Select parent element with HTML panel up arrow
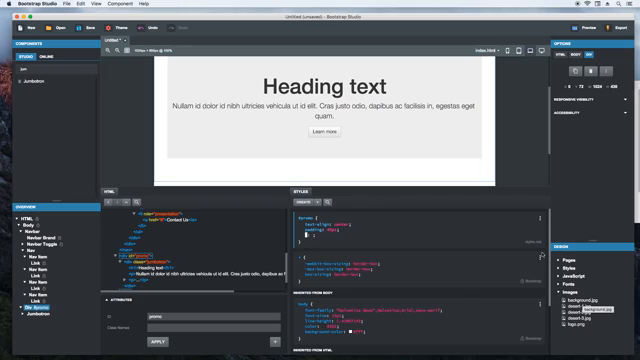This screenshot has height=360, width=640. (x=126, y=202)
